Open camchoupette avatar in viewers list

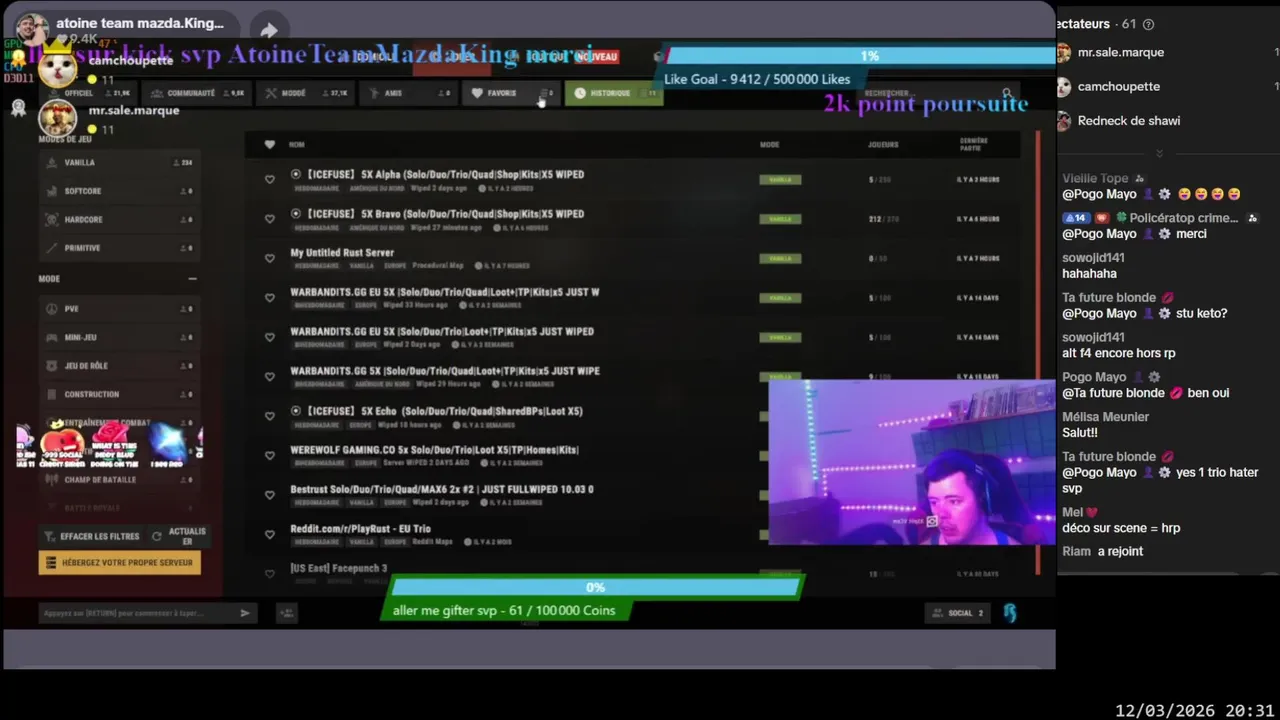(1064, 86)
